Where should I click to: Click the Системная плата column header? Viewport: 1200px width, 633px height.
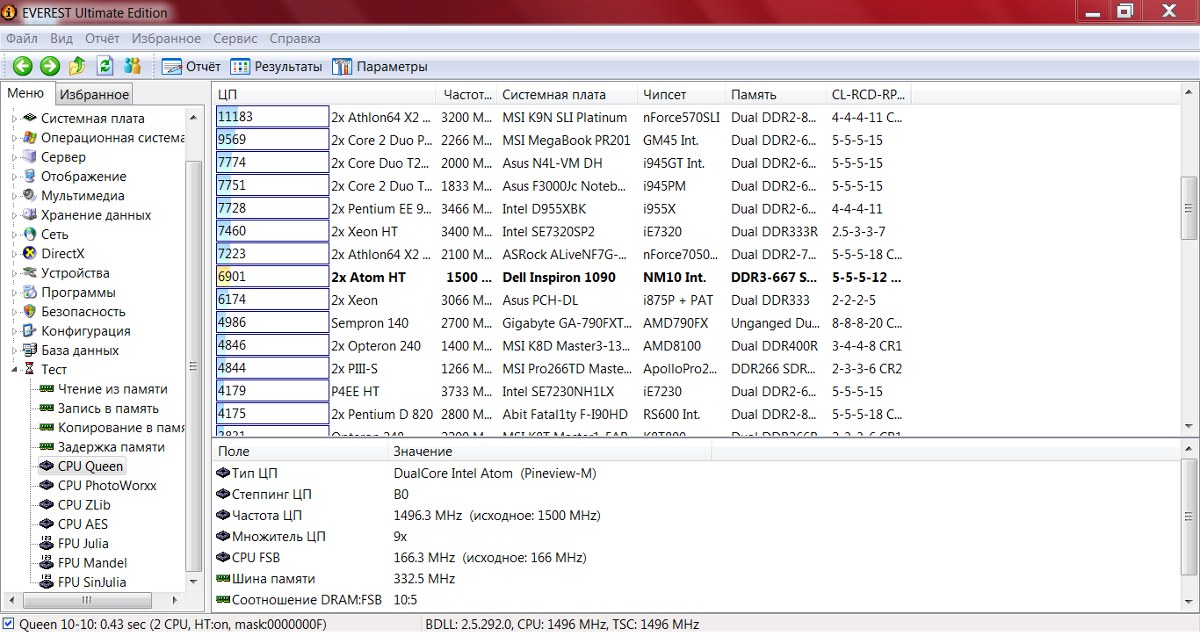(x=554, y=94)
